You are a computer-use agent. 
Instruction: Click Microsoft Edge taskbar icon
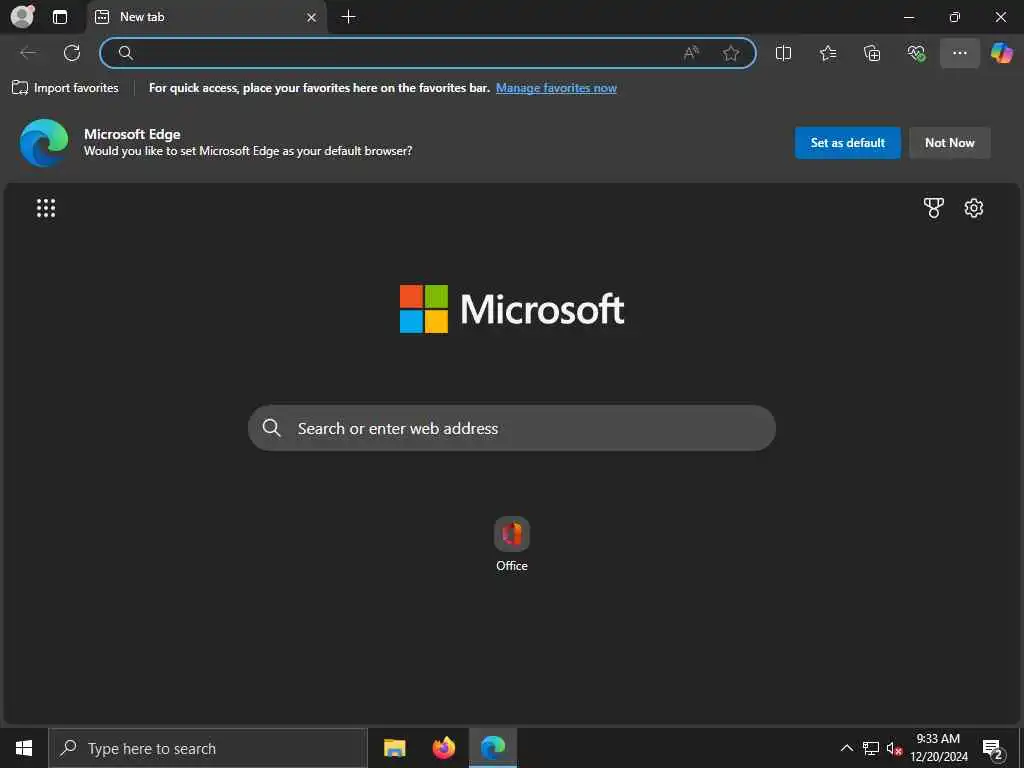[493, 748]
